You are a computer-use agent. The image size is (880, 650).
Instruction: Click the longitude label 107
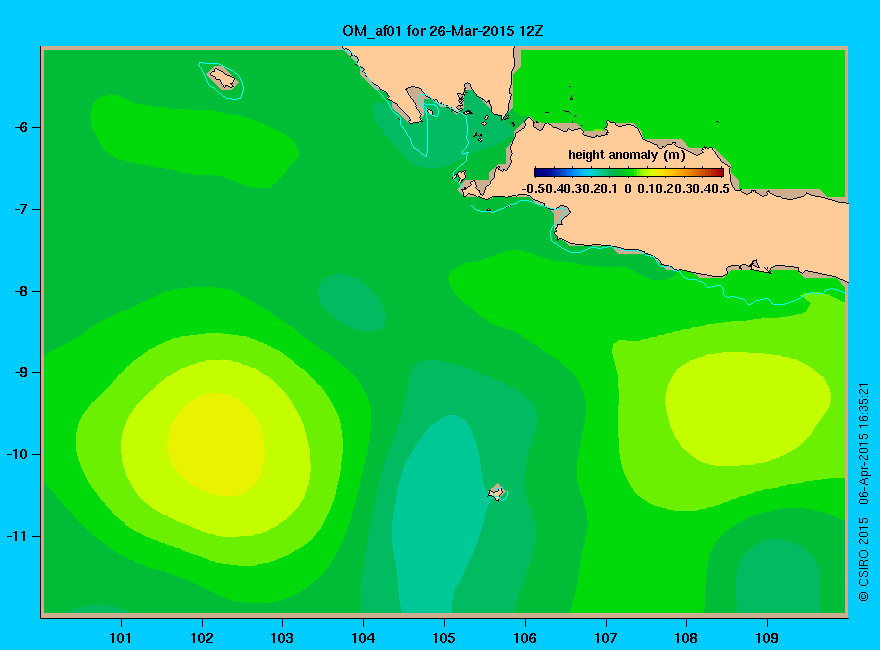click(606, 638)
